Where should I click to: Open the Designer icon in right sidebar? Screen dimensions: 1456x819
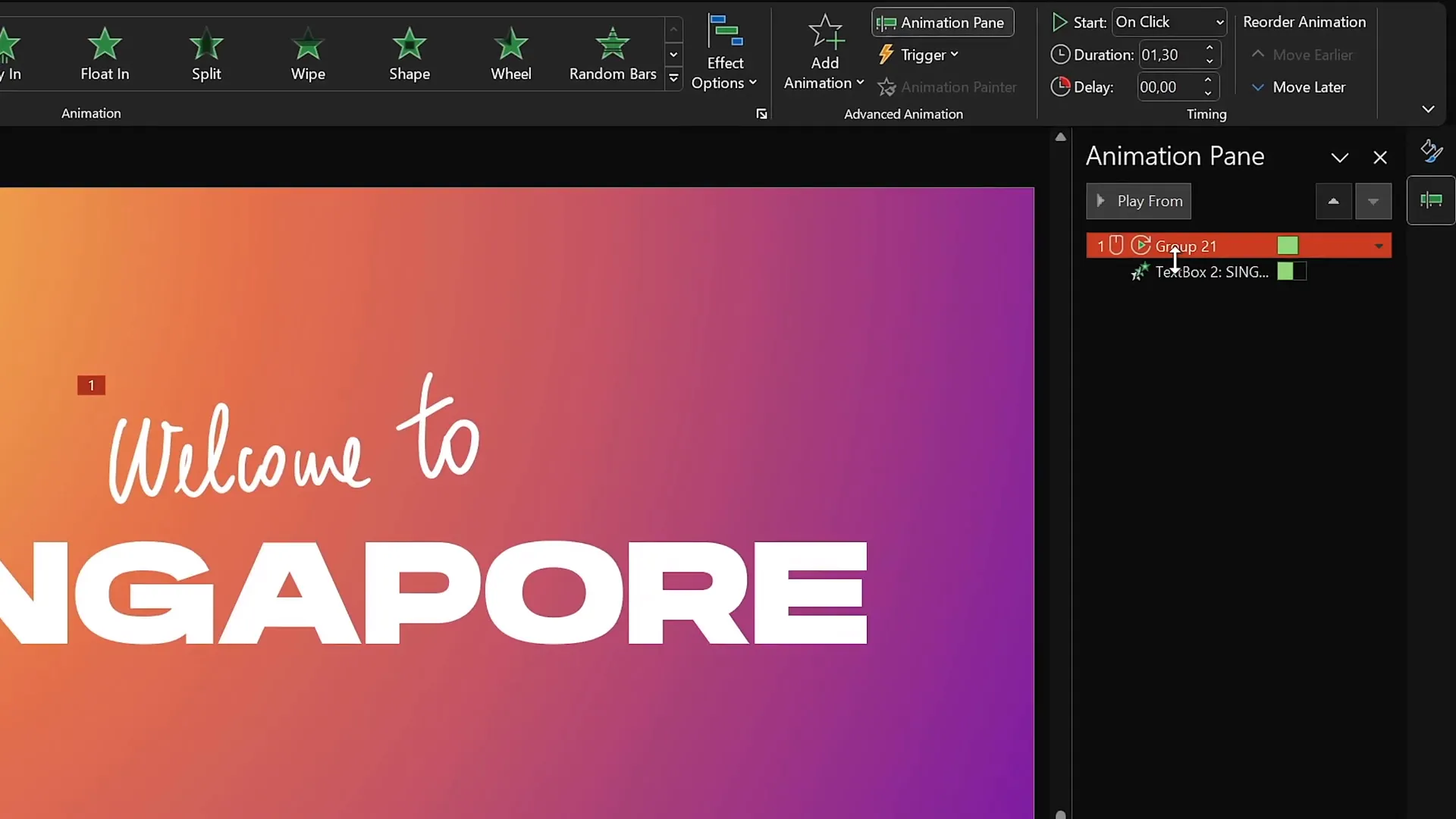tap(1431, 152)
